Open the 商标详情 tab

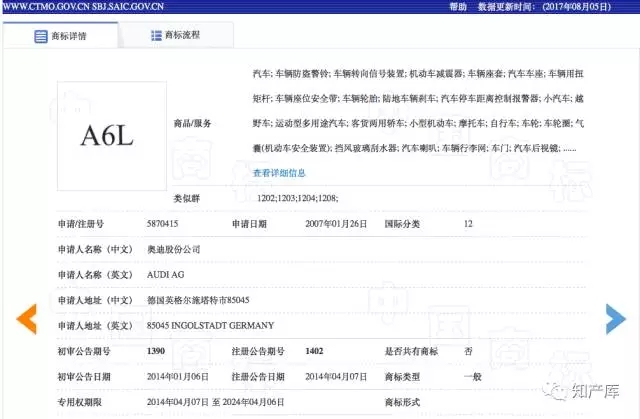[66, 36]
